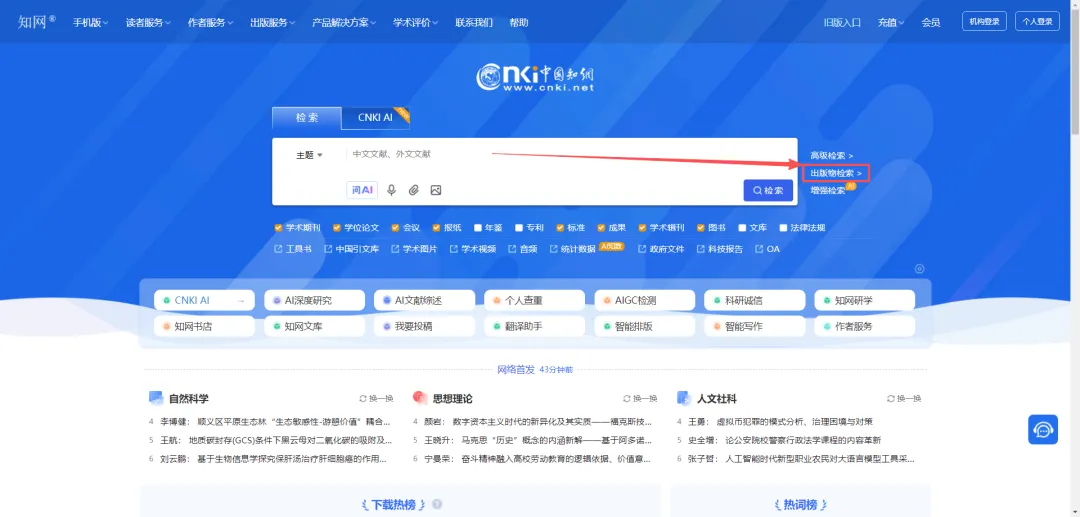
Task: Open the article by 史全增 on 论公安院校
Action: (x=784, y=440)
